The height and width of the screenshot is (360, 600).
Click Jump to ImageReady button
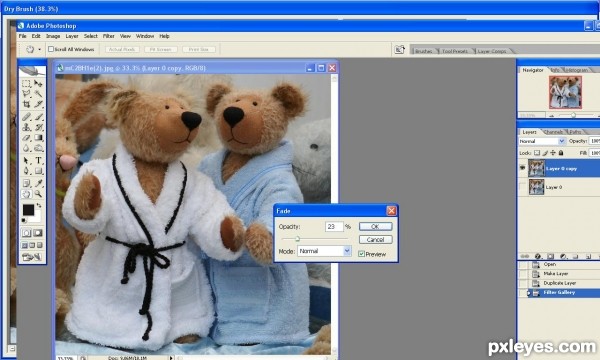pyautogui.click(x=32, y=257)
